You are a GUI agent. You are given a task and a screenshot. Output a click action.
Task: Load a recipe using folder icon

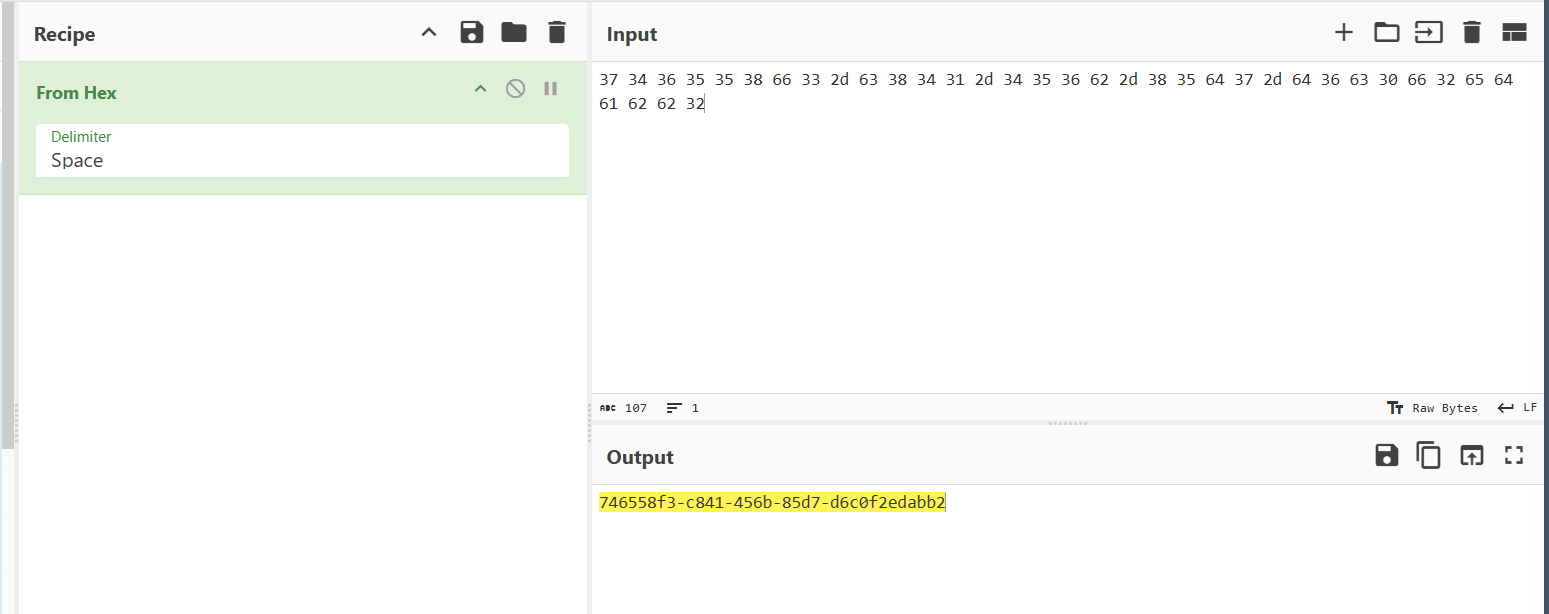coord(514,33)
